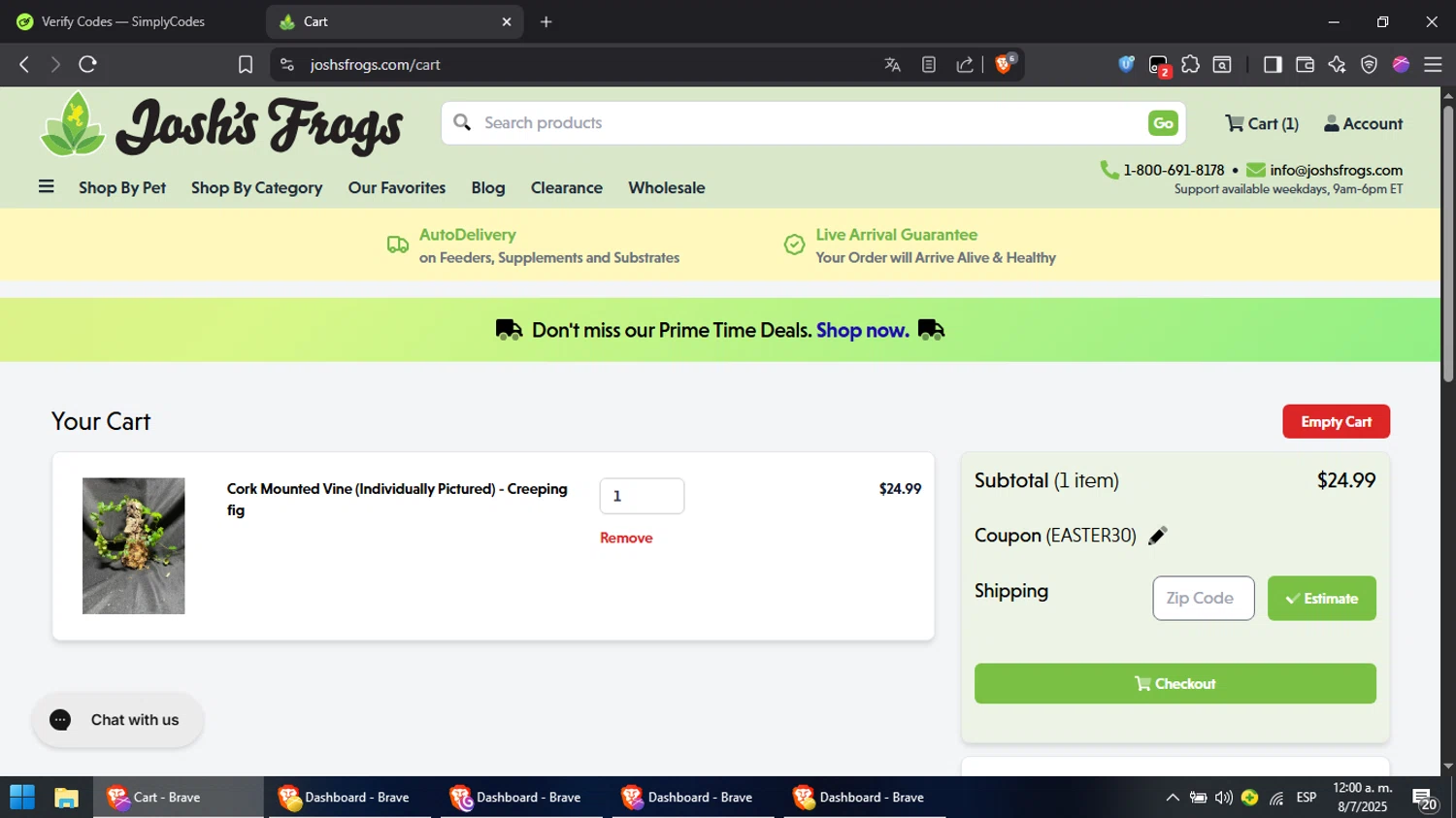Click the volume speaker tray icon
The image size is (1456, 818).
click(1224, 798)
